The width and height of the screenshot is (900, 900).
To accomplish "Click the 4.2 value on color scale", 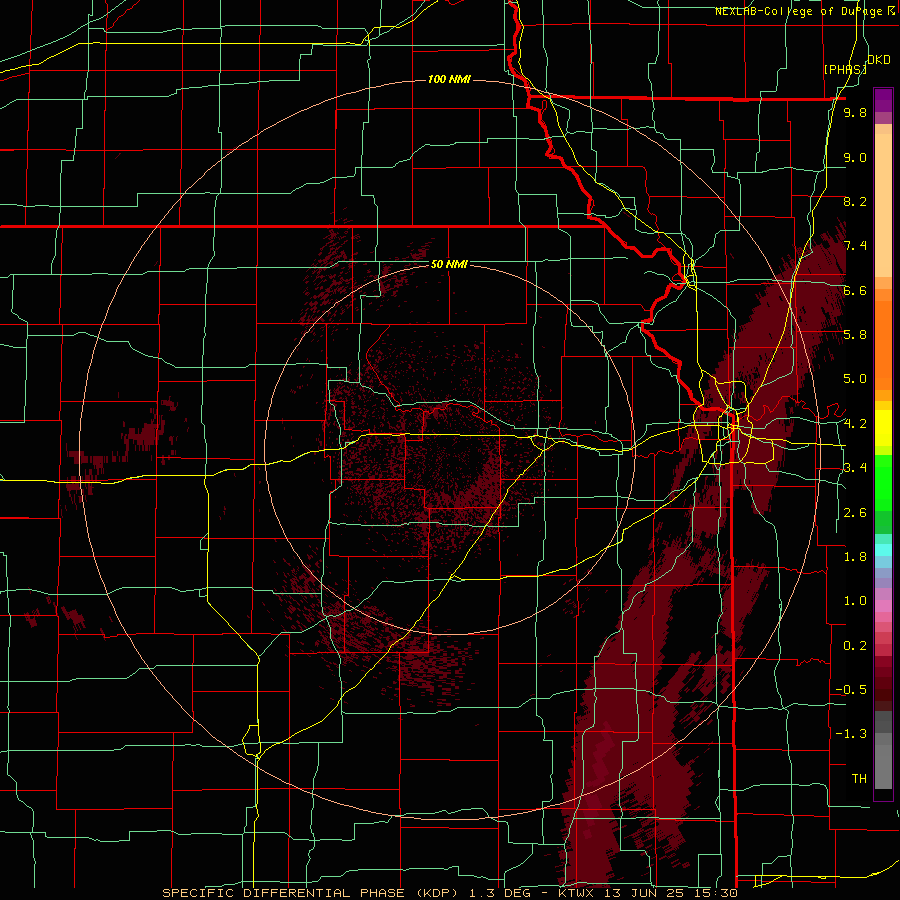I will [855, 424].
